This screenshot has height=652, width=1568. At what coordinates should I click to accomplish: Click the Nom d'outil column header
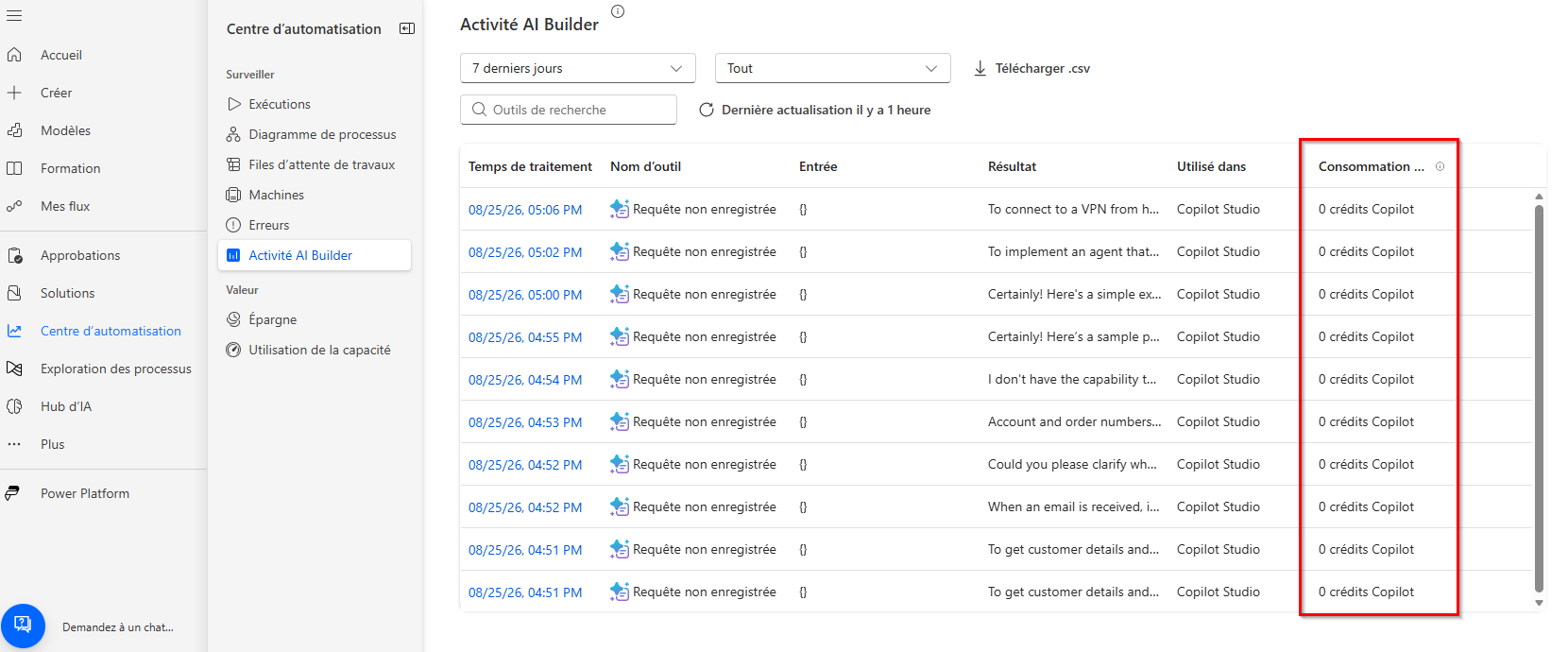645,166
